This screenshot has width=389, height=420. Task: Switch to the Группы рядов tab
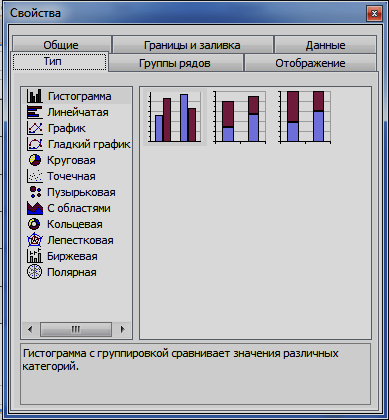pos(175,63)
